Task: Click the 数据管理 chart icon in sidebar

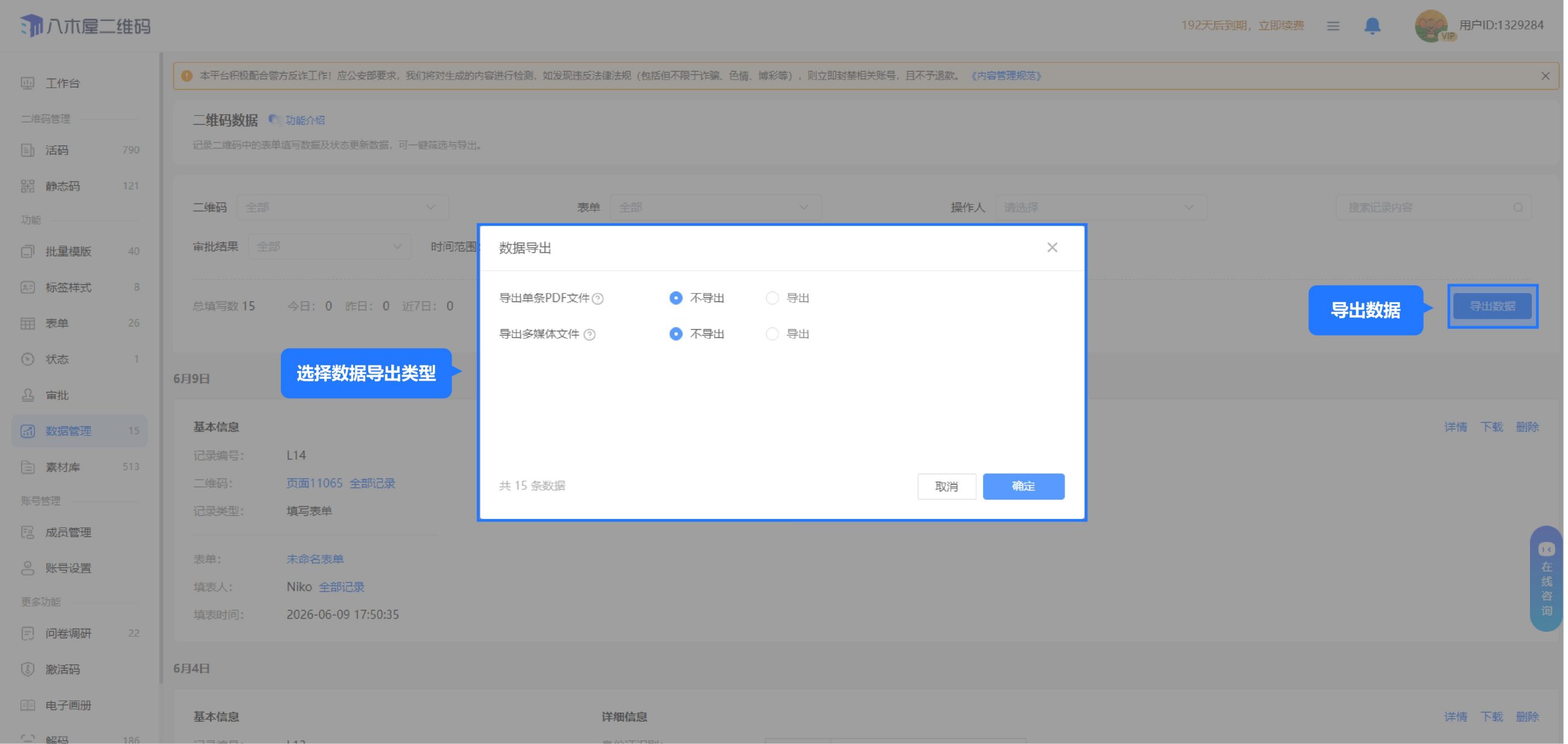Action: pos(27,431)
